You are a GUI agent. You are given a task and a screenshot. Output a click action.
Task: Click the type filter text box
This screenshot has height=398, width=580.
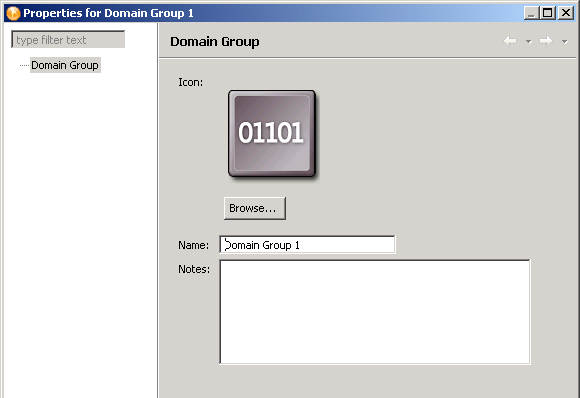tap(68, 40)
